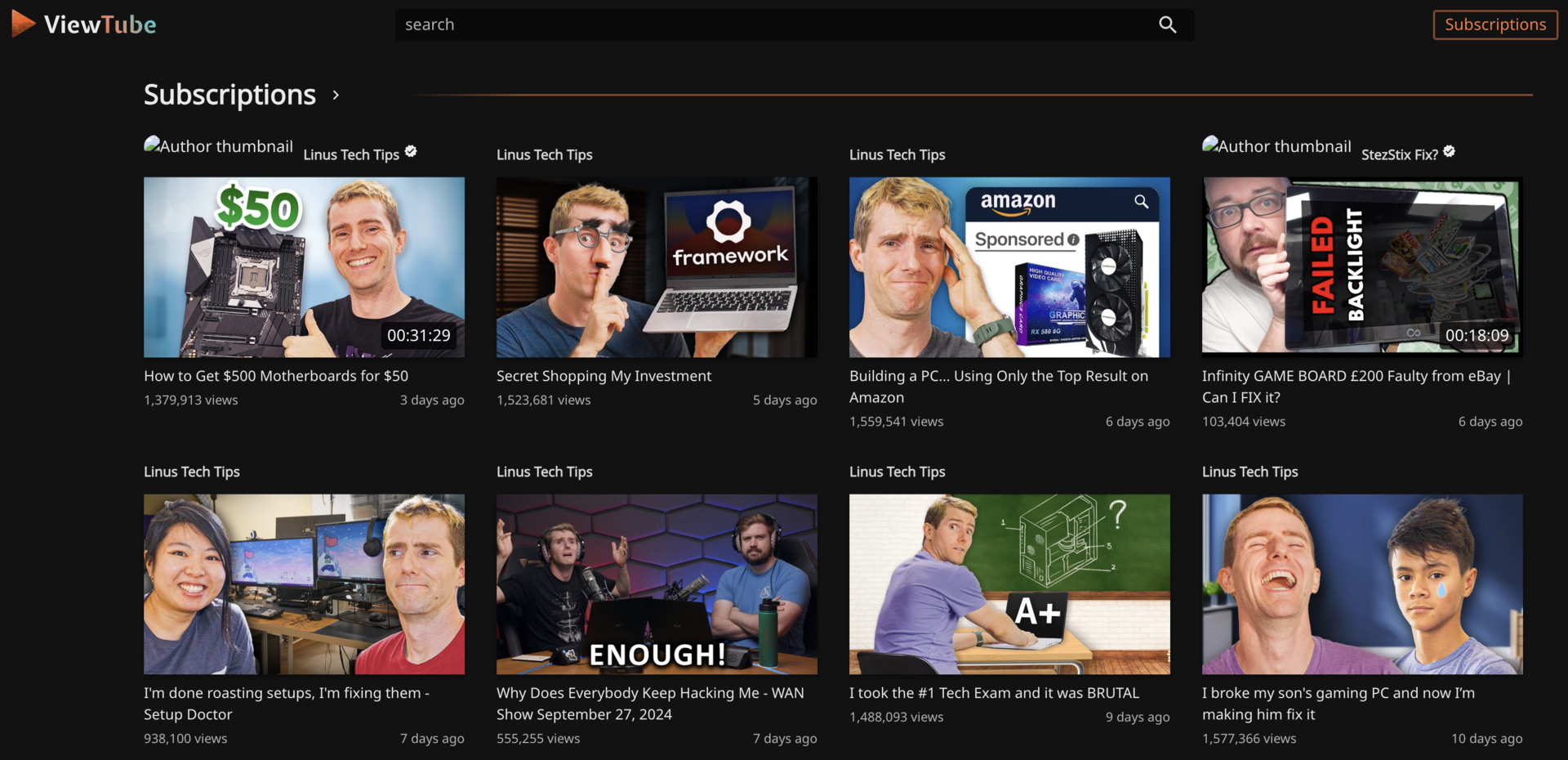Open the A+ tech exam thumbnail
The height and width of the screenshot is (760, 1568).
tap(1009, 583)
